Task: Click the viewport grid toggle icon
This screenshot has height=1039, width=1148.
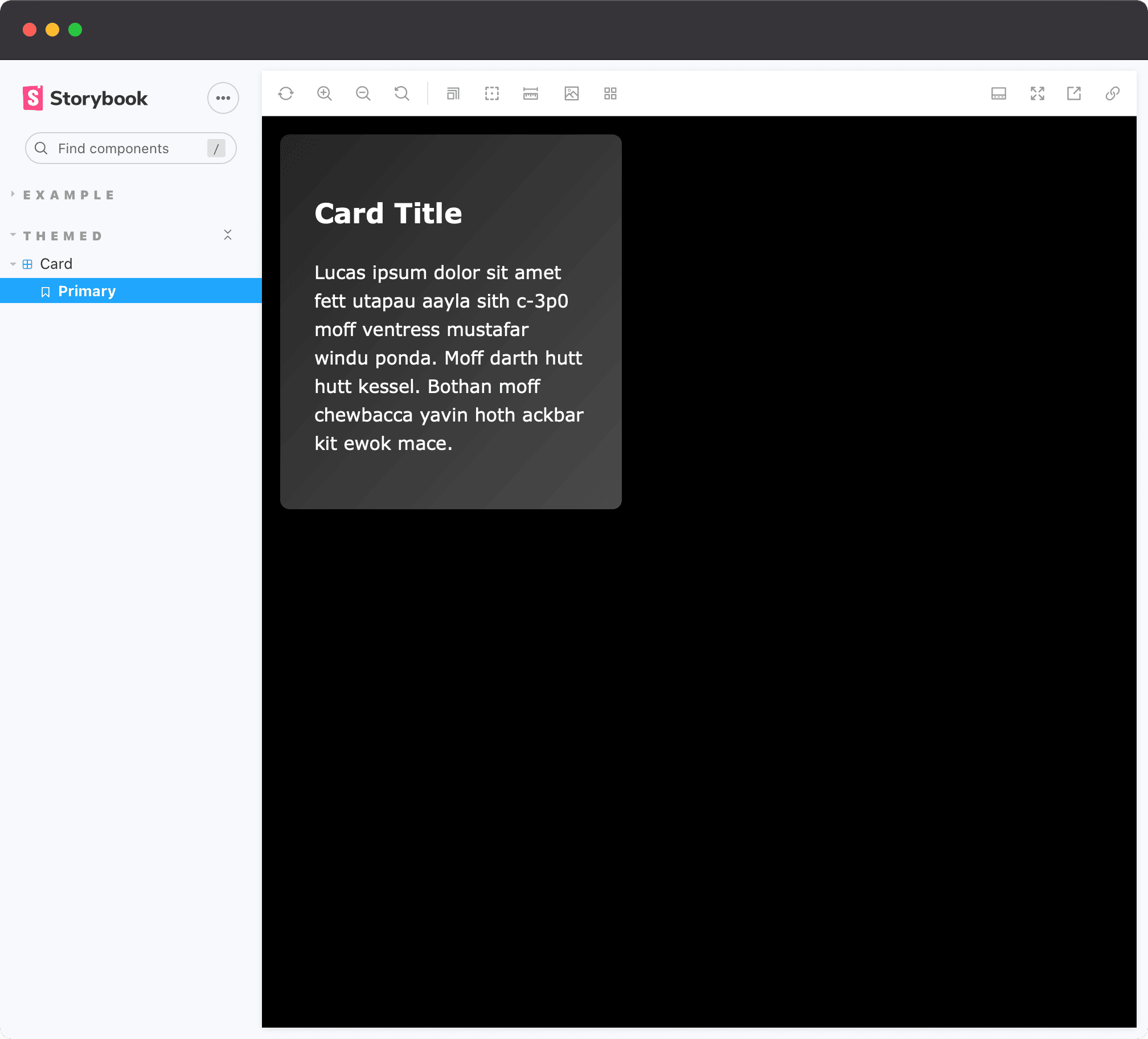Action: pos(610,94)
